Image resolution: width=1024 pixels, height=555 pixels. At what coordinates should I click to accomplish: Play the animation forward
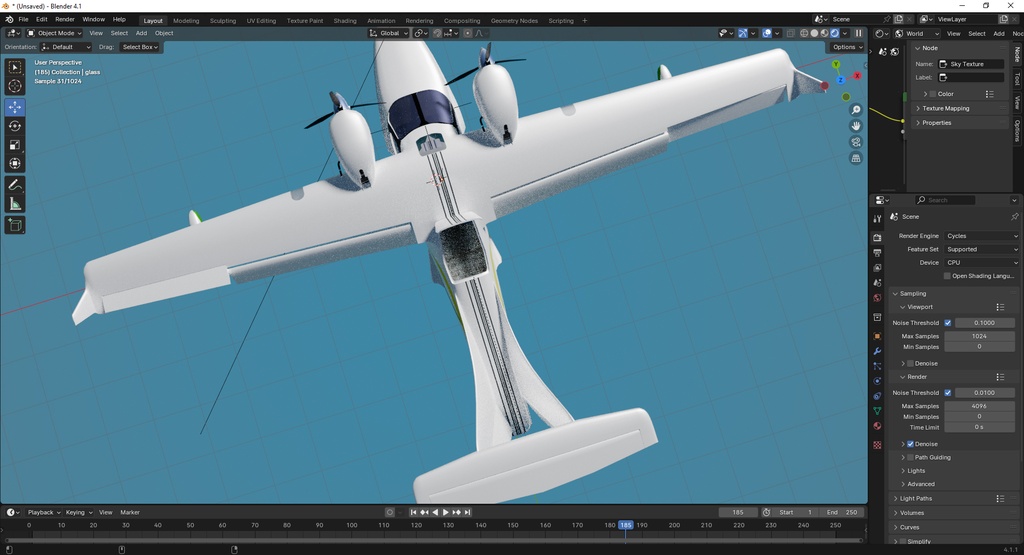(x=445, y=513)
